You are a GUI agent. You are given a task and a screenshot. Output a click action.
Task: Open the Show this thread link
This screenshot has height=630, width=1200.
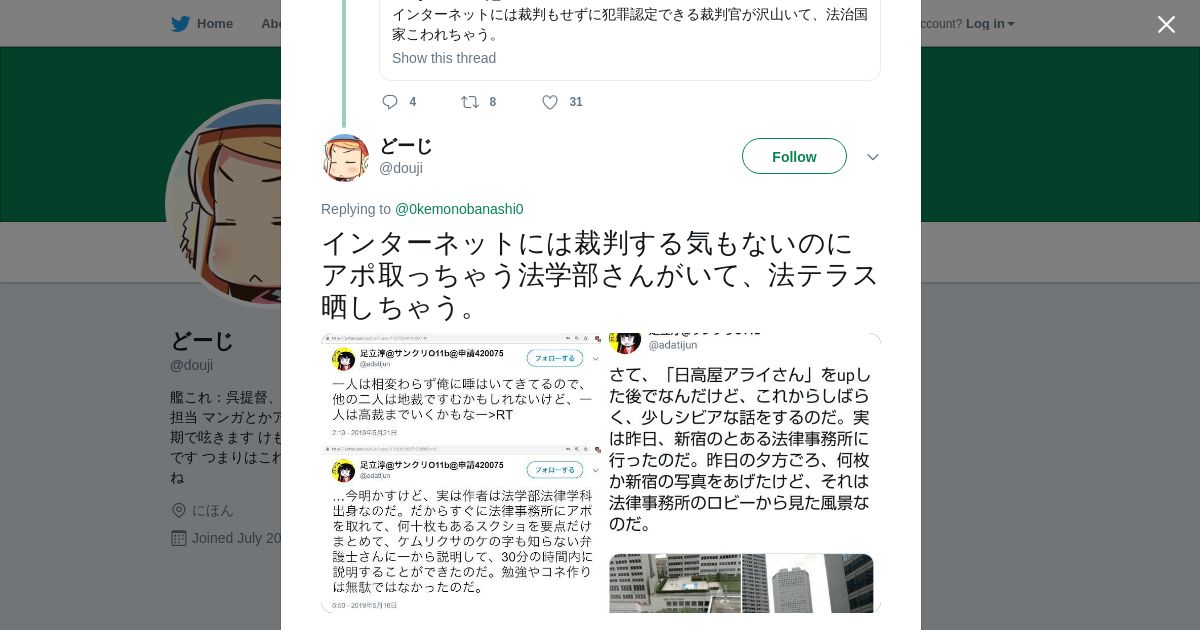[444, 58]
